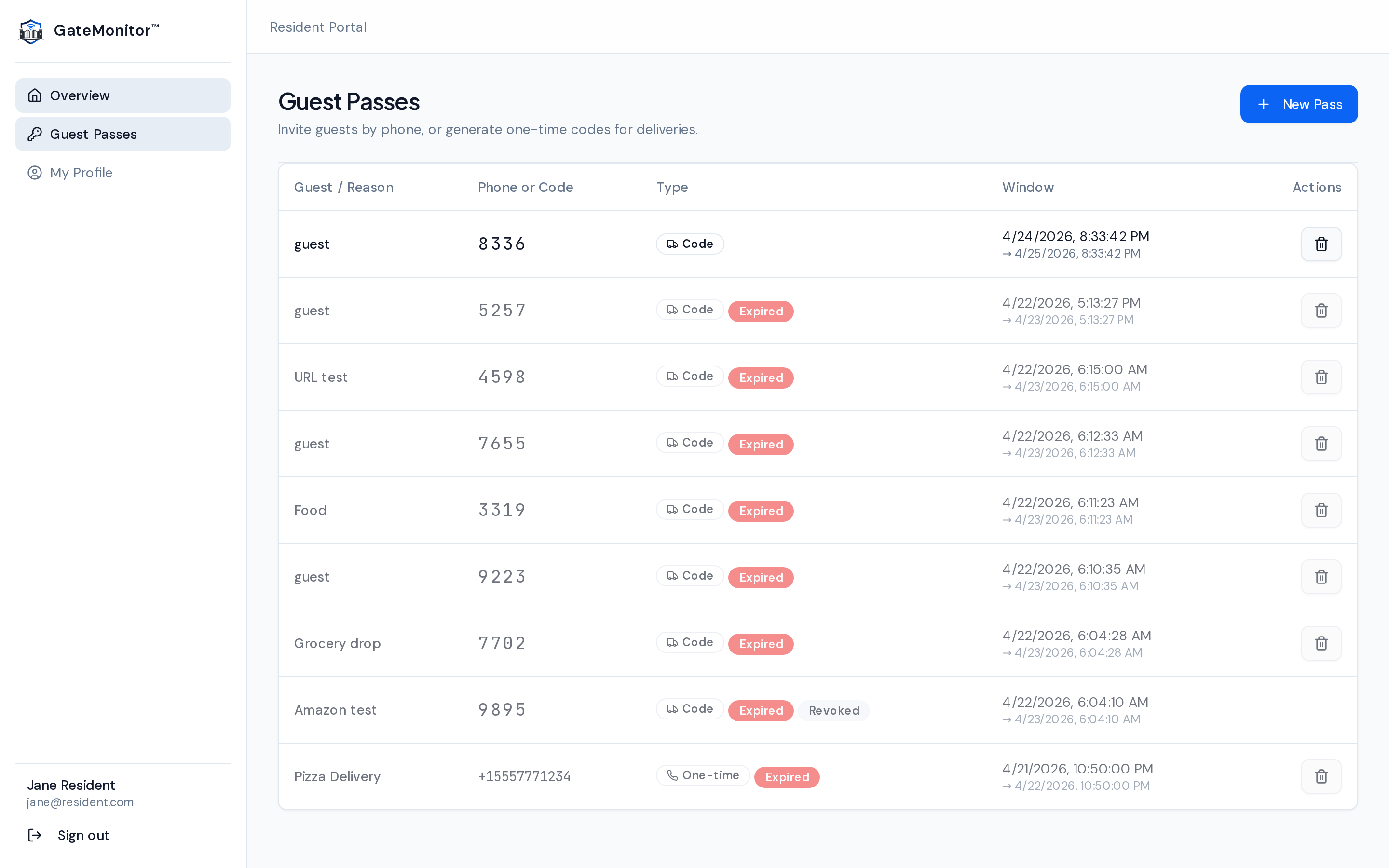This screenshot has height=868, width=1389.
Task: Open My Profile from the sidebar
Action: pyautogui.click(x=123, y=173)
